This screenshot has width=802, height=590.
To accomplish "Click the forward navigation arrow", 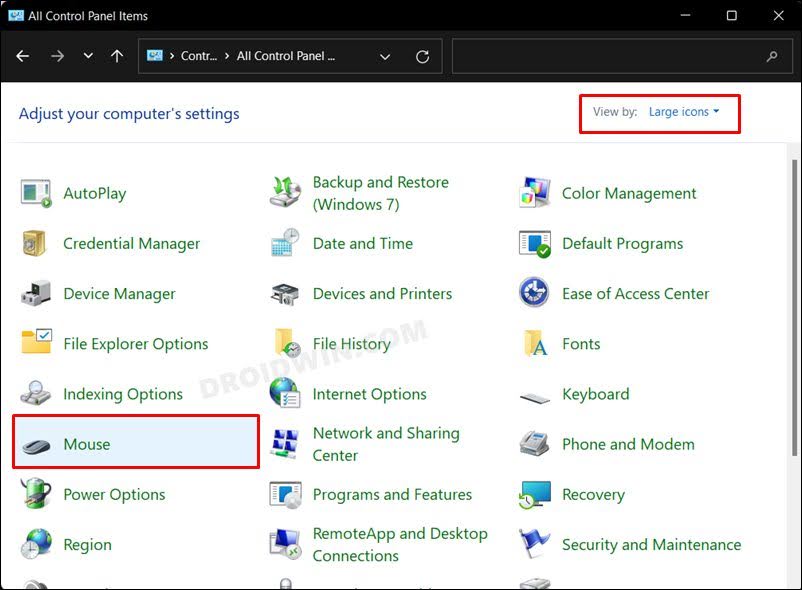I will pyautogui.click(x=57, y=56).
